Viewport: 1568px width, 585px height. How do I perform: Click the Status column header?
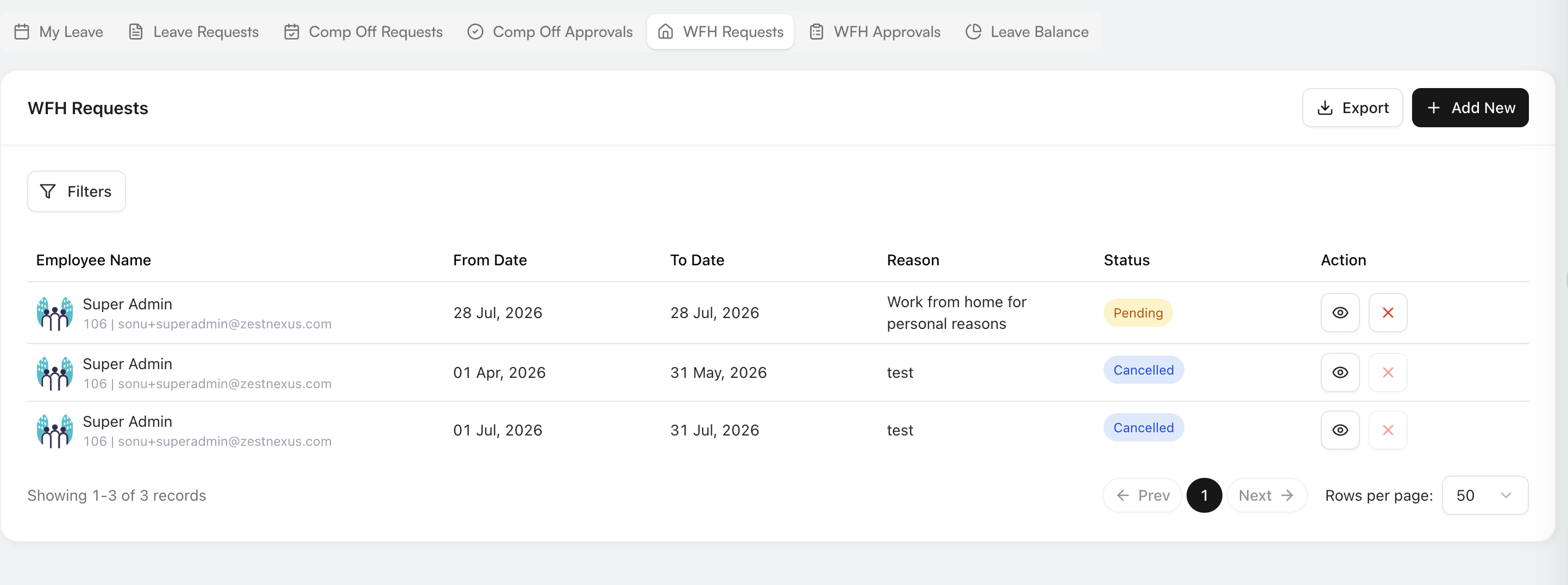coord(1126,260)
